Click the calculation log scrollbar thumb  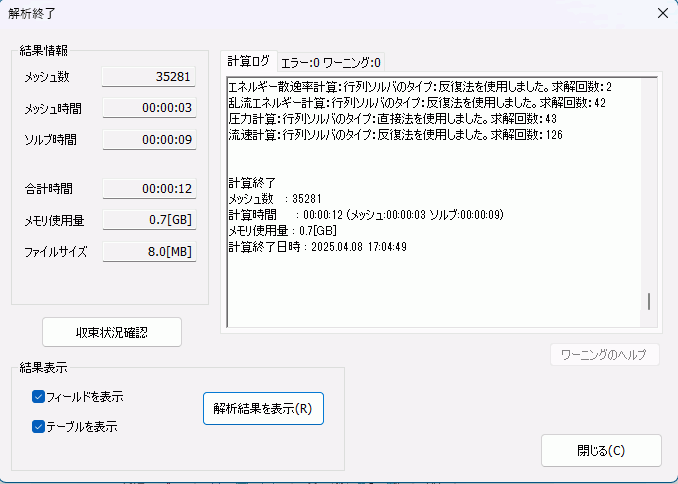click(x=649, y=301)
